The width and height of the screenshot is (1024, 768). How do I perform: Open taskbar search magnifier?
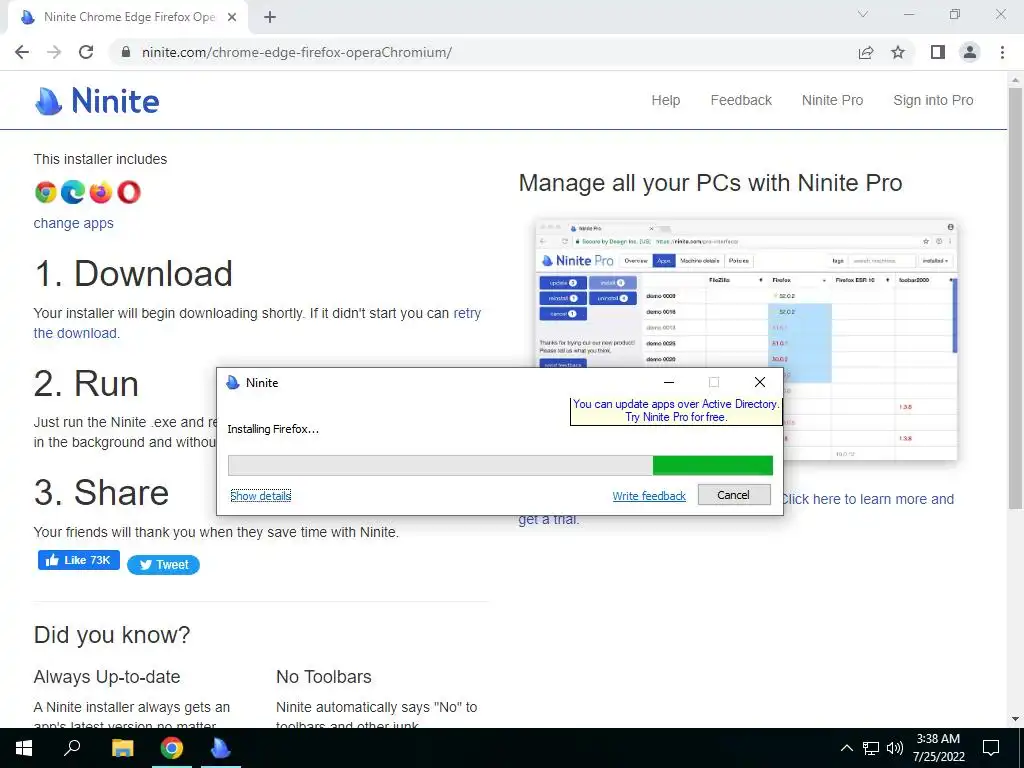72,748
